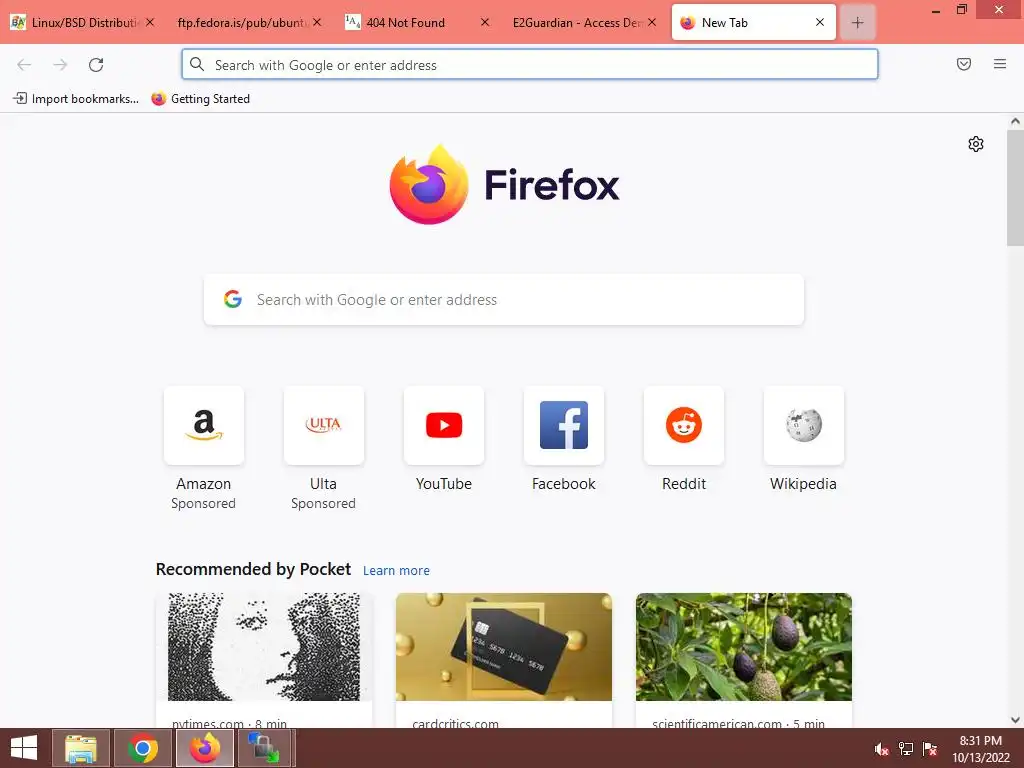
Task: Open the Save to Pocket button
Action: 964,64
